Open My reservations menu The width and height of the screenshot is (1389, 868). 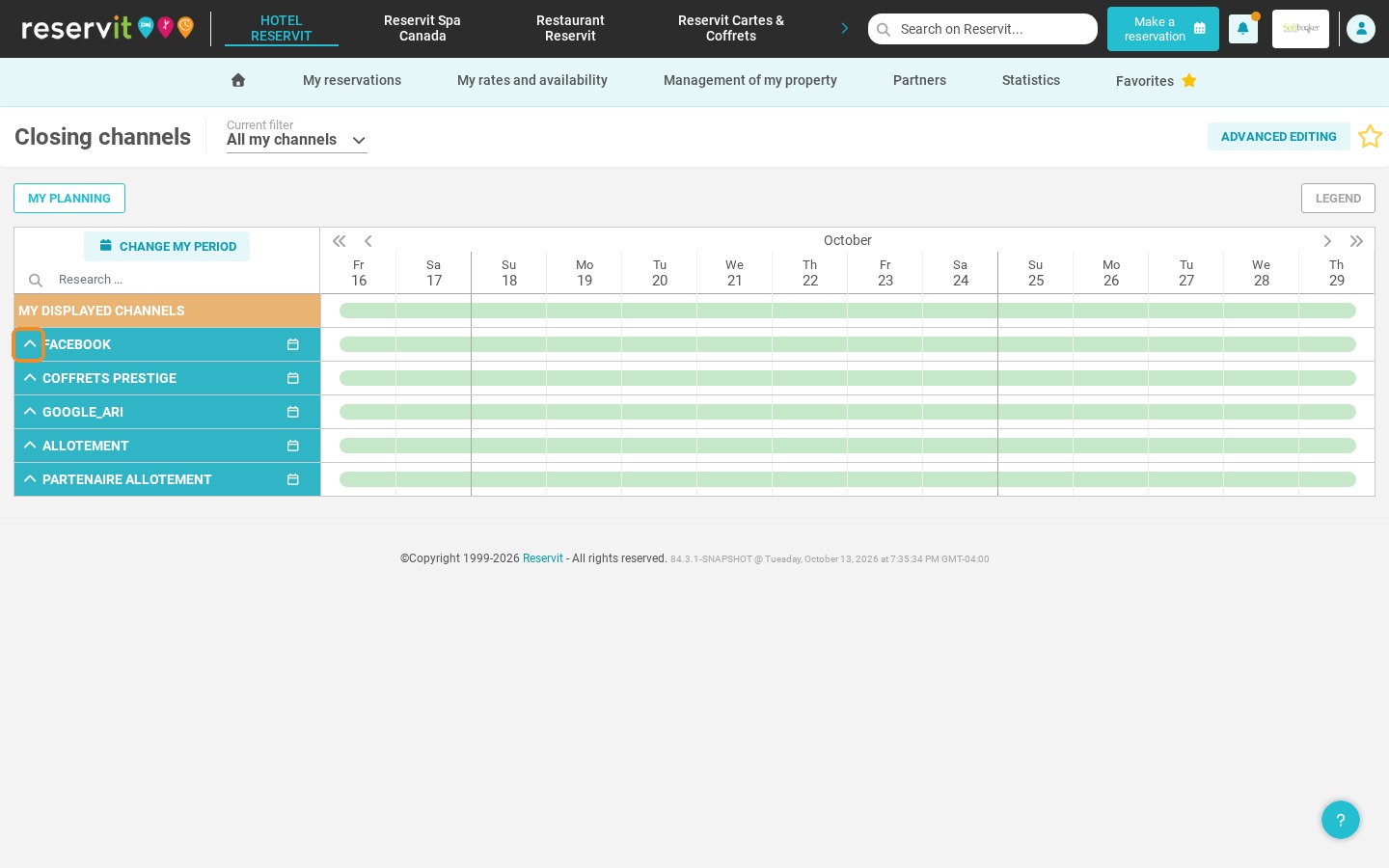[x=352, y=80]
